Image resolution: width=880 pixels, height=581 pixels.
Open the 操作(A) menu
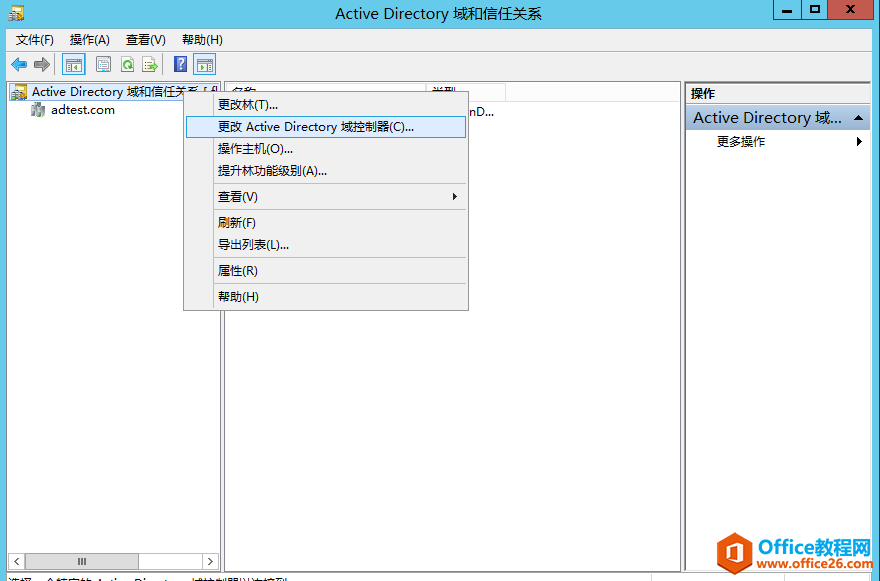(x=90, y=40)
